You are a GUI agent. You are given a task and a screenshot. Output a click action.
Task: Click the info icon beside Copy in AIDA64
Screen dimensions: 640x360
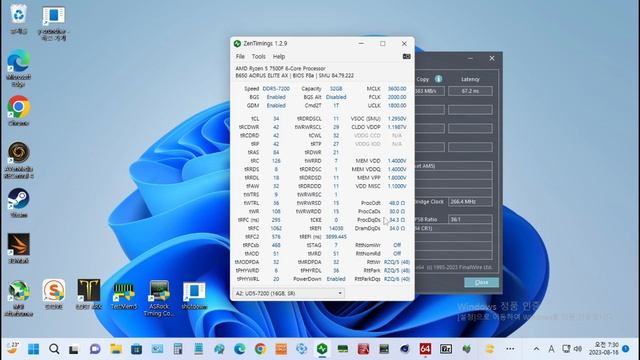[x=438, y=79]
